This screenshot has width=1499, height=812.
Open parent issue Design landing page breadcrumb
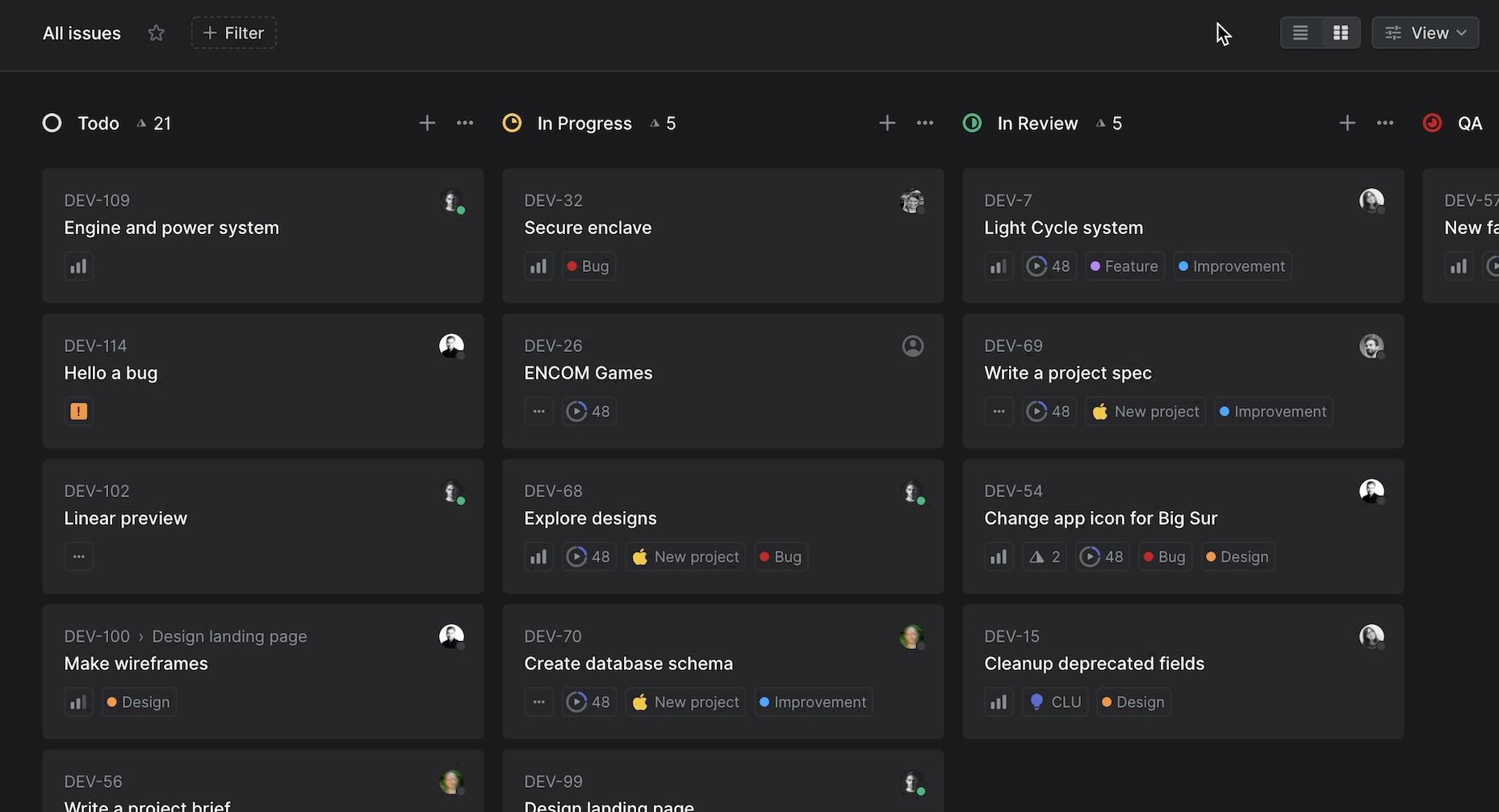[229, 636]
